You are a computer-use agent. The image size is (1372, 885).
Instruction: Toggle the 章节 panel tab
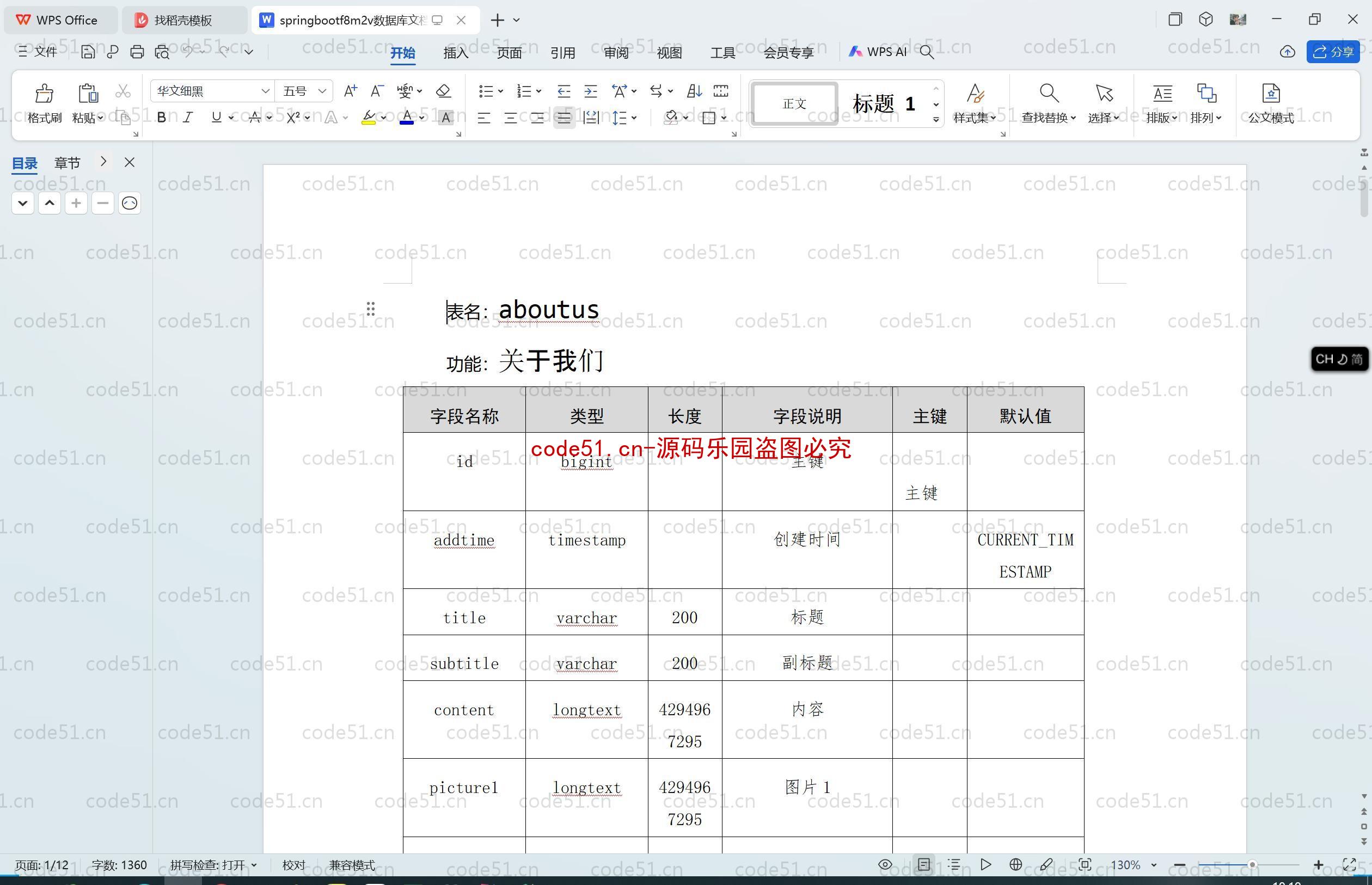(66, 162)
